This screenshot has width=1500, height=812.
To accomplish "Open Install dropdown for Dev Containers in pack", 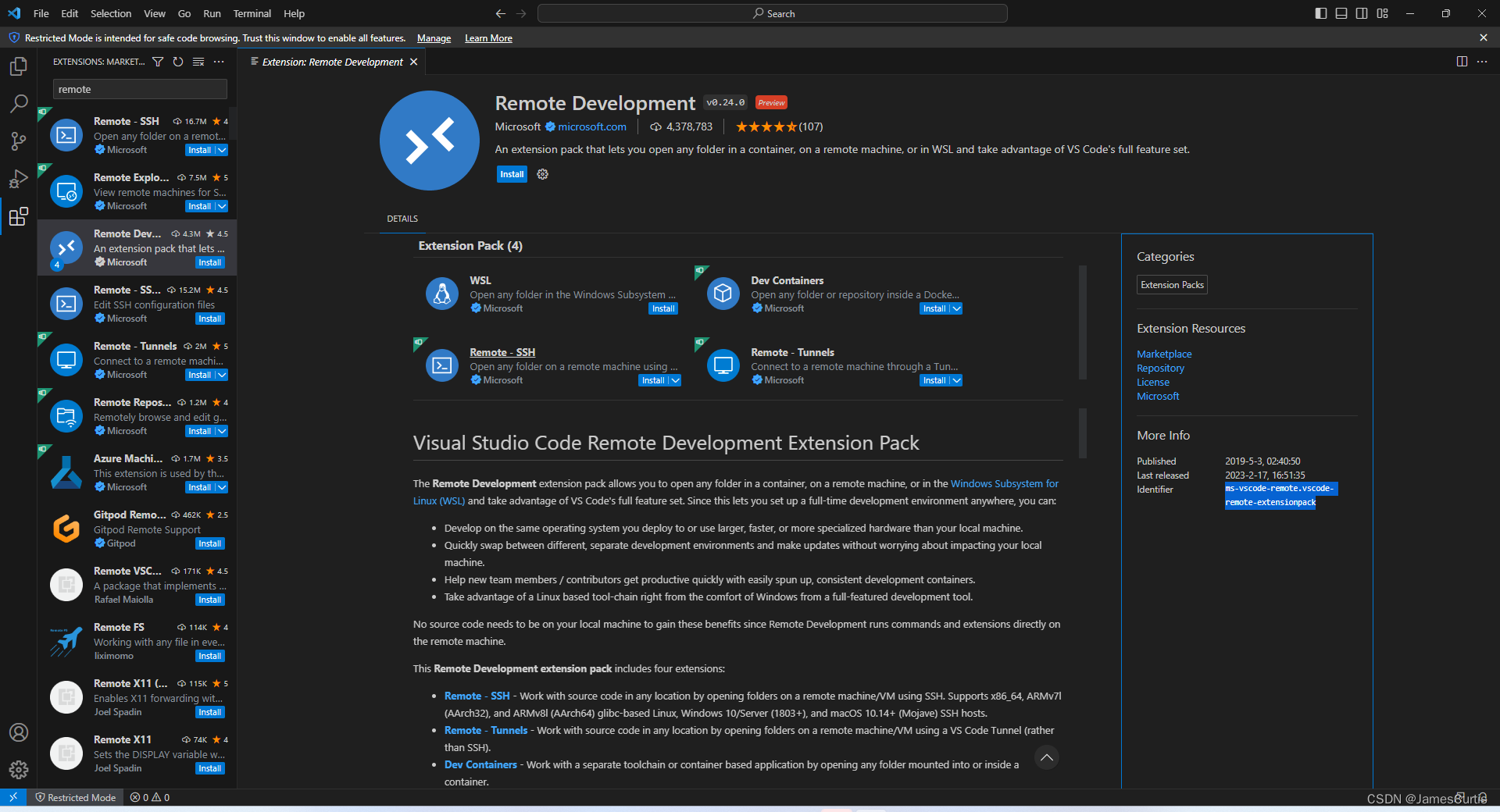I will (956, 308).
